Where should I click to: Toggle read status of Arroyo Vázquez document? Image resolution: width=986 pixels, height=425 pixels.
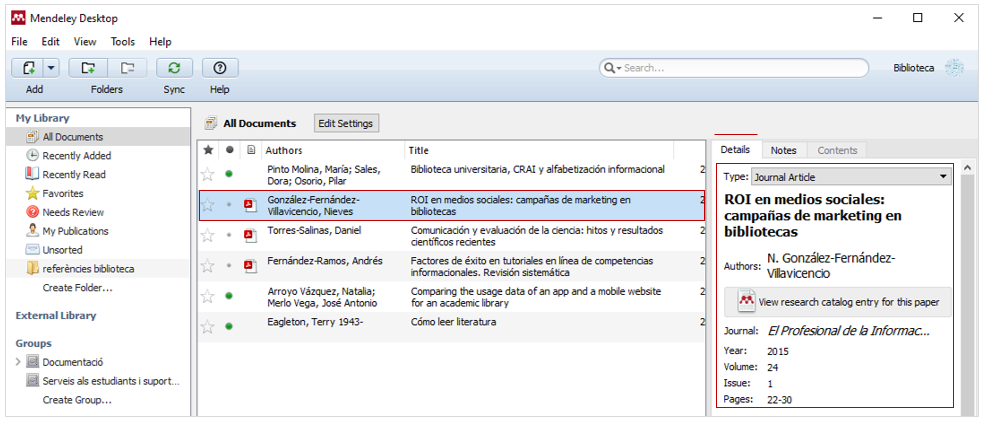pyautogui.click(x=230, y=295)
